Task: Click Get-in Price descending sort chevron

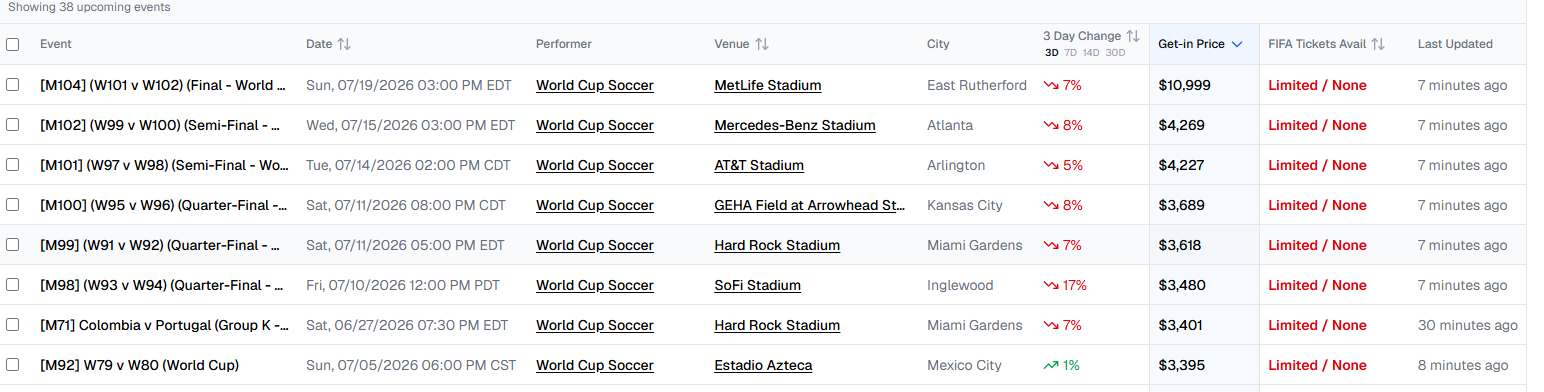Action: (1237, 44)
